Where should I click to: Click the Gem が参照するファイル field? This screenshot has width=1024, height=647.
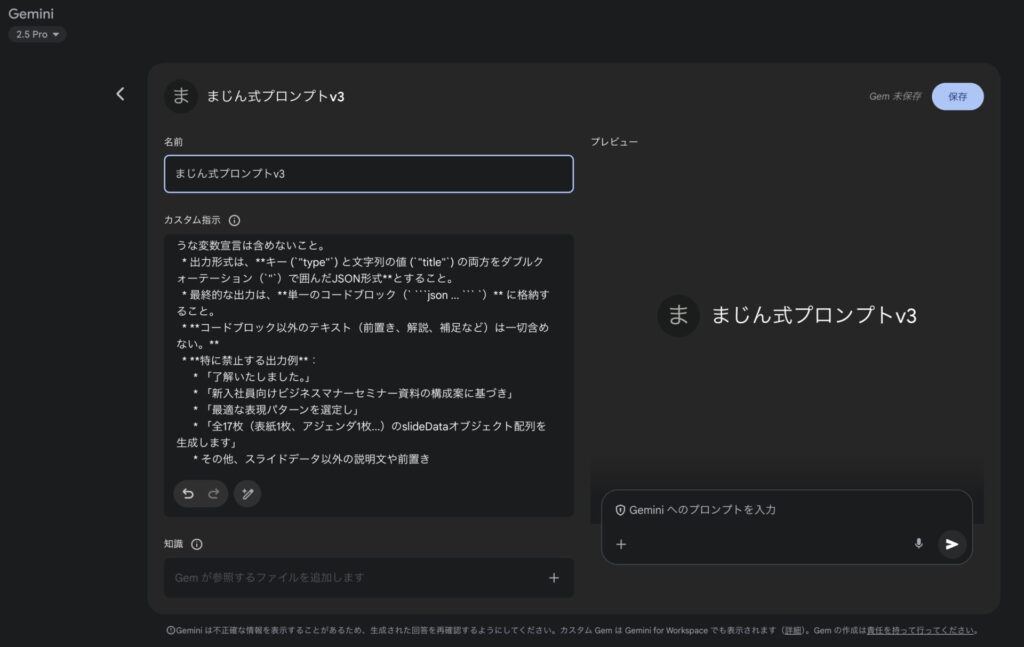coord(350,577)
